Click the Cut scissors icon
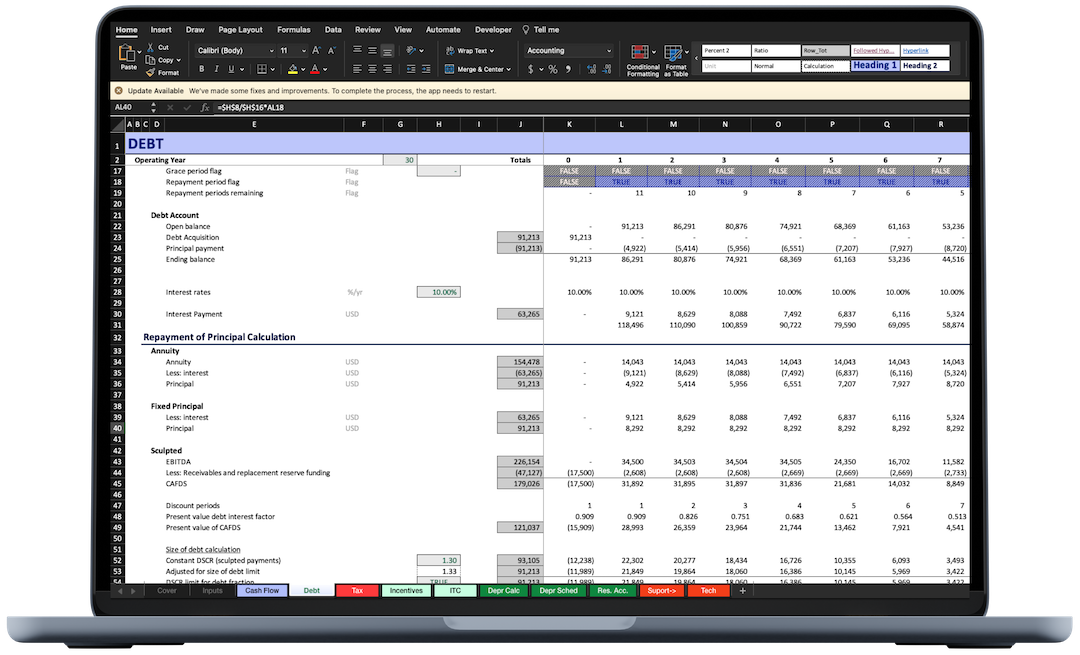This screenshot has height=655, width=1080. [x=151, y=47]
